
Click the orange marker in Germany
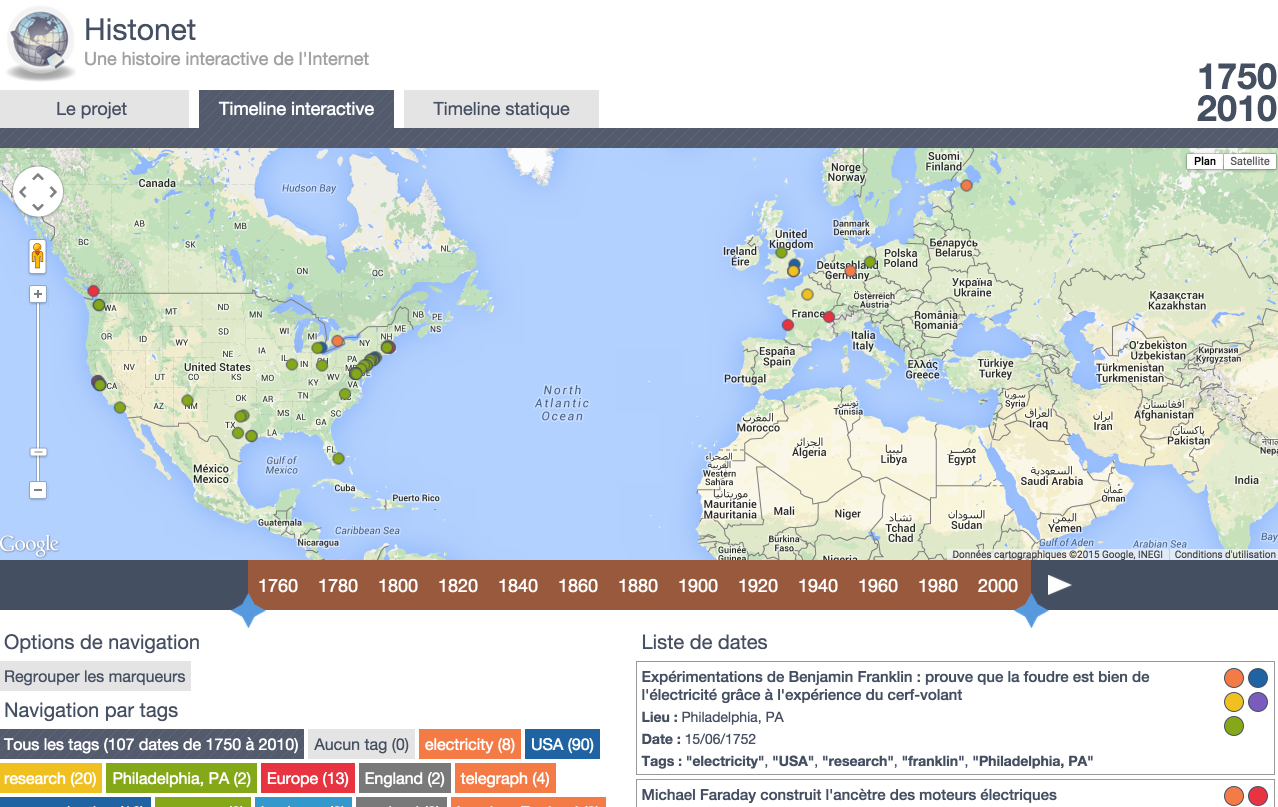(850, 271)
